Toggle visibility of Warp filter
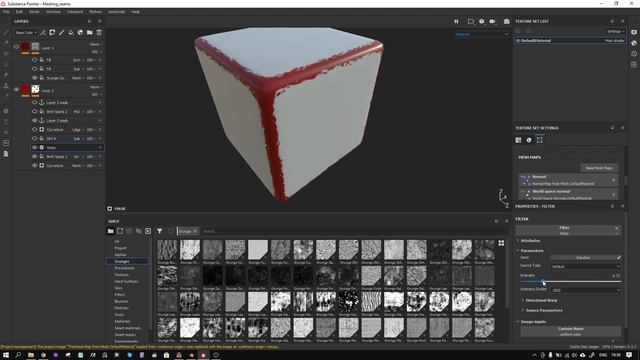The width and height of the screenshot is (640, 360). click(35, 147)
